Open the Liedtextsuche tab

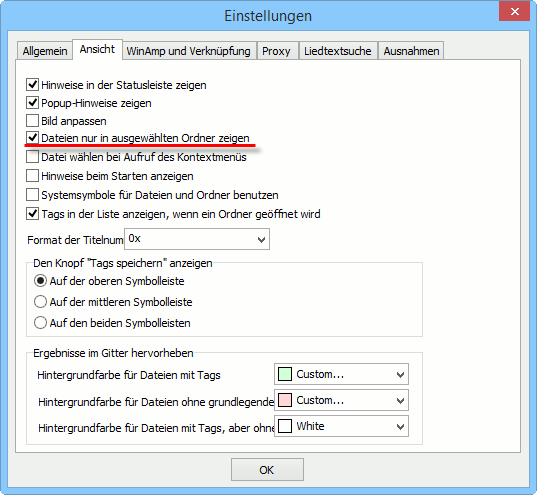tap(338, 51)
